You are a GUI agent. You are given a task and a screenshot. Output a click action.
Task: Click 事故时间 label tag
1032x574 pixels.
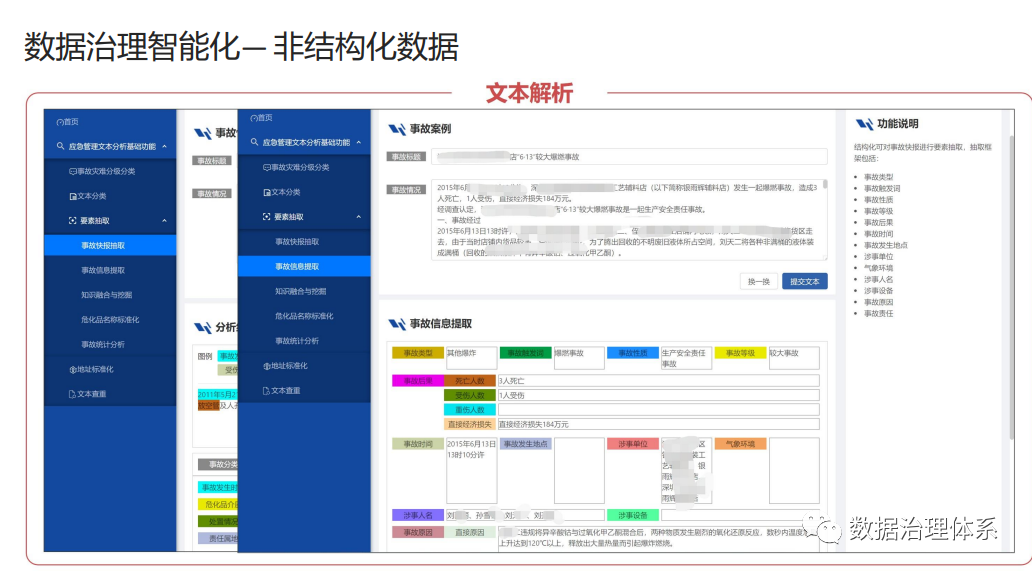pyautogui.click(x=418, y=444)
